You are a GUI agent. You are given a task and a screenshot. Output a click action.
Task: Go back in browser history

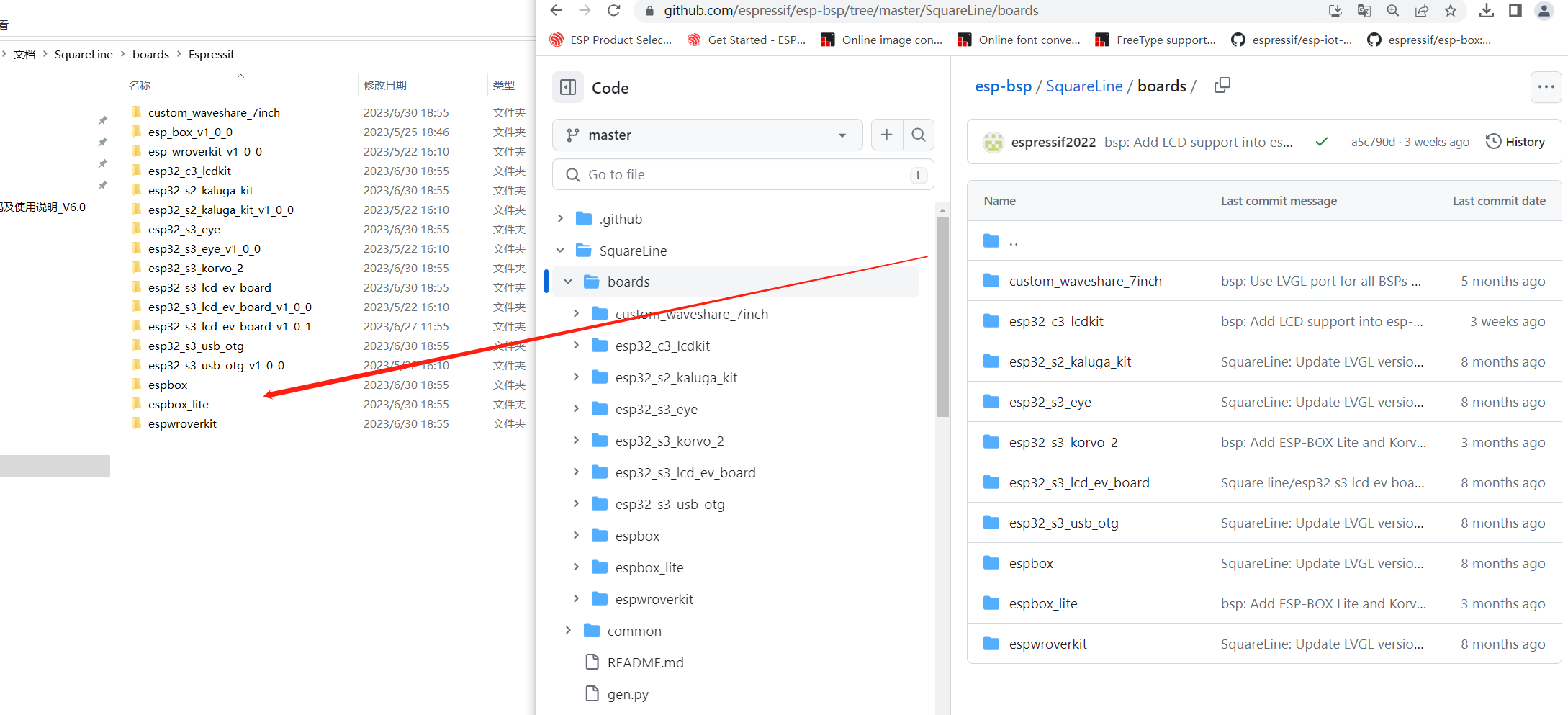point(556,10)
